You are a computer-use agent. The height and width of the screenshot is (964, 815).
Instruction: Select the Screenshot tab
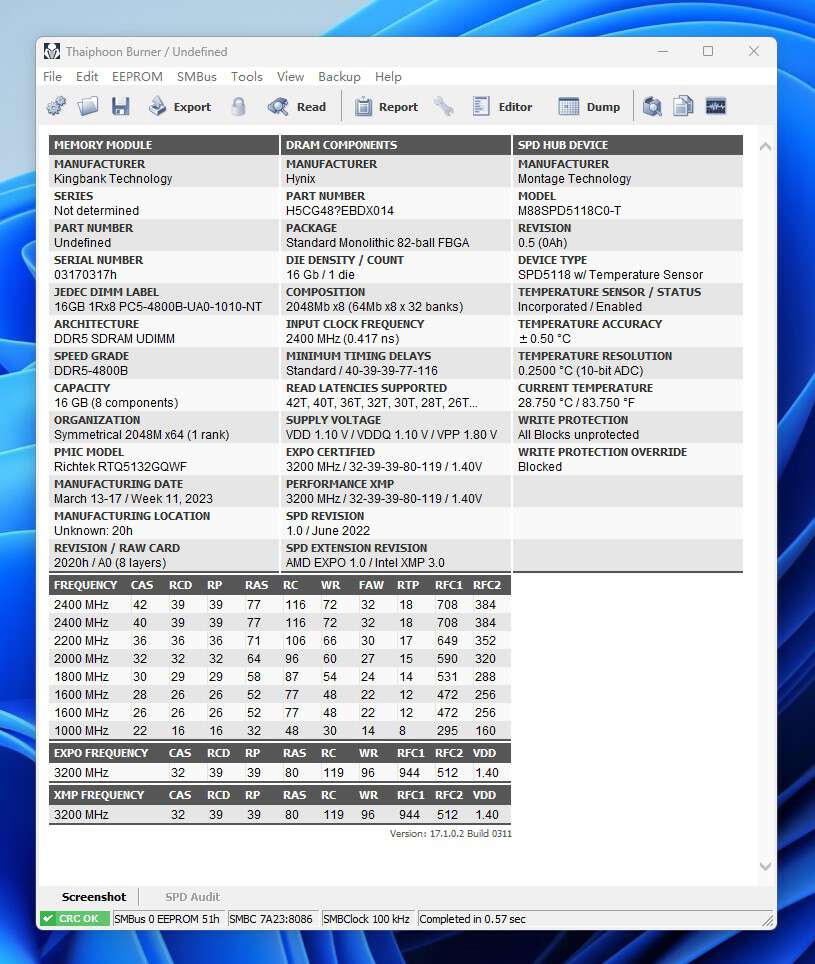click(x=94, y=897)
